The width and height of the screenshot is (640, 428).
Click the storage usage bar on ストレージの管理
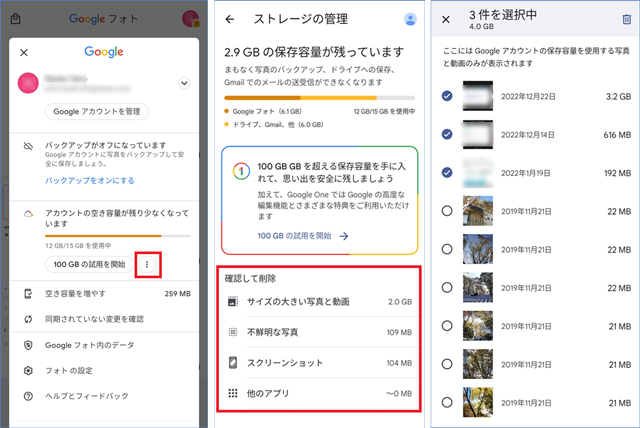pos(320,98)
